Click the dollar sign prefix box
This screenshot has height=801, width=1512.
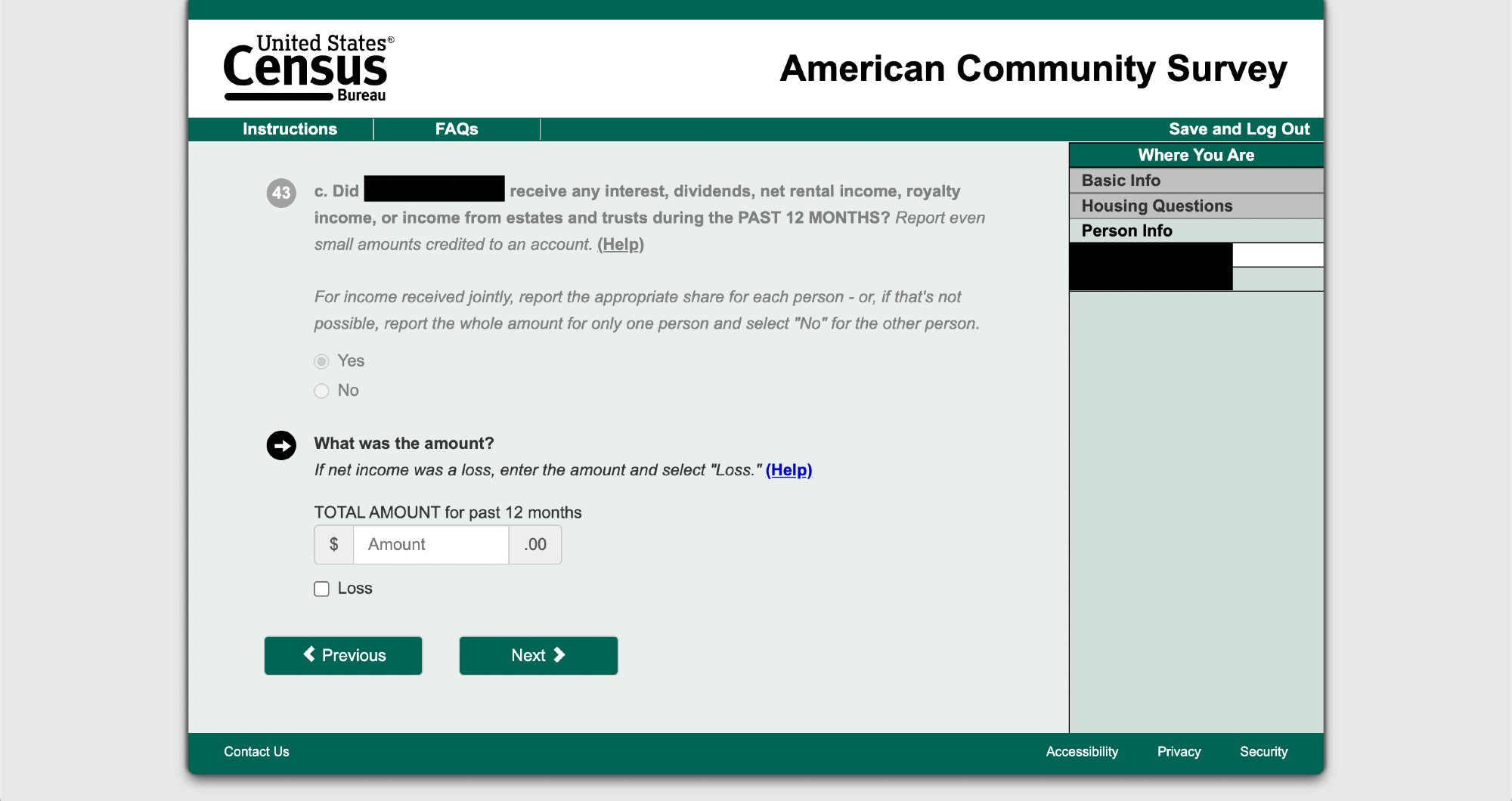tap(334, 545)
